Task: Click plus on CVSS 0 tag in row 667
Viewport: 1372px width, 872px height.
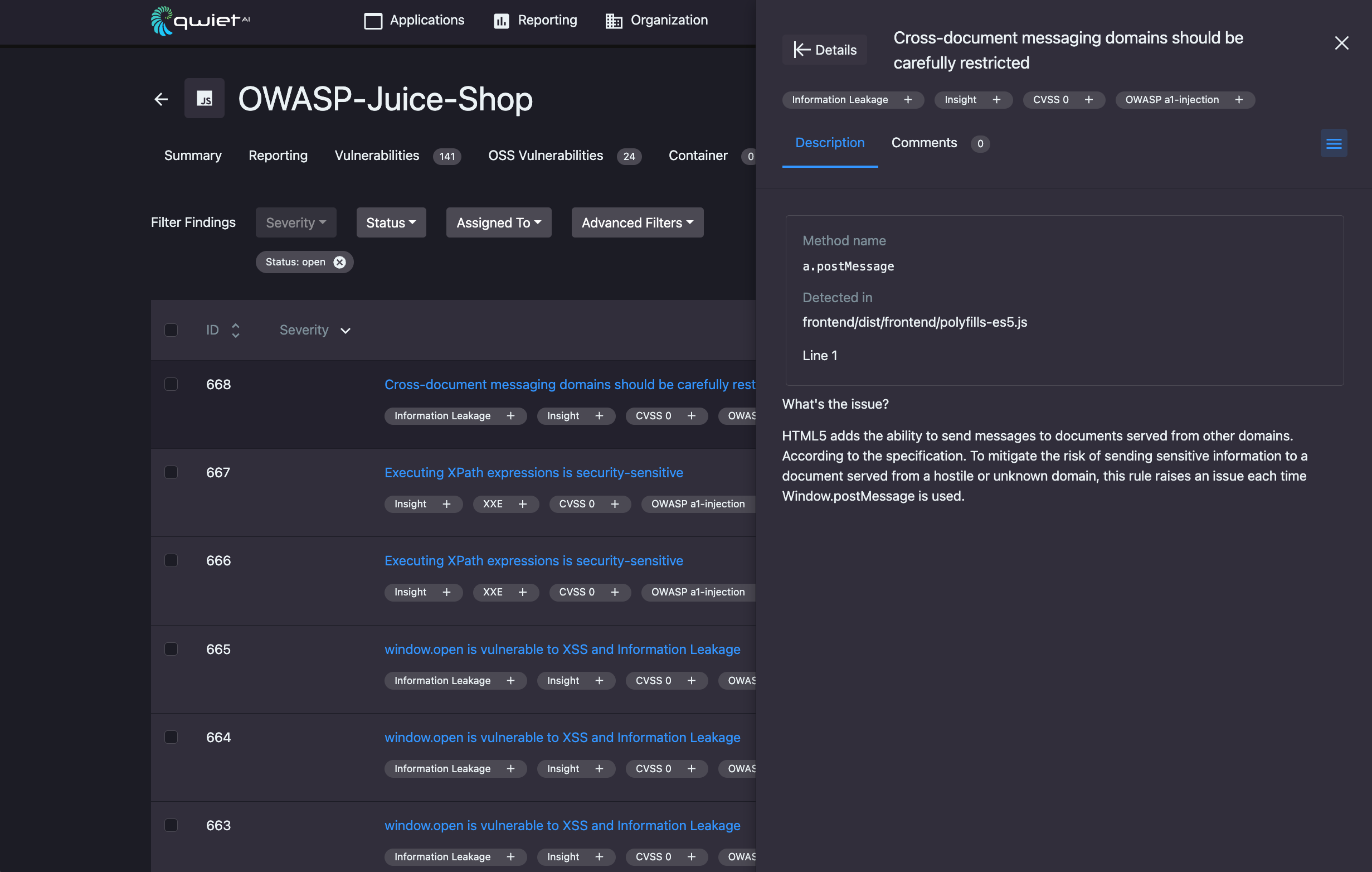Action: click(614, 504)
